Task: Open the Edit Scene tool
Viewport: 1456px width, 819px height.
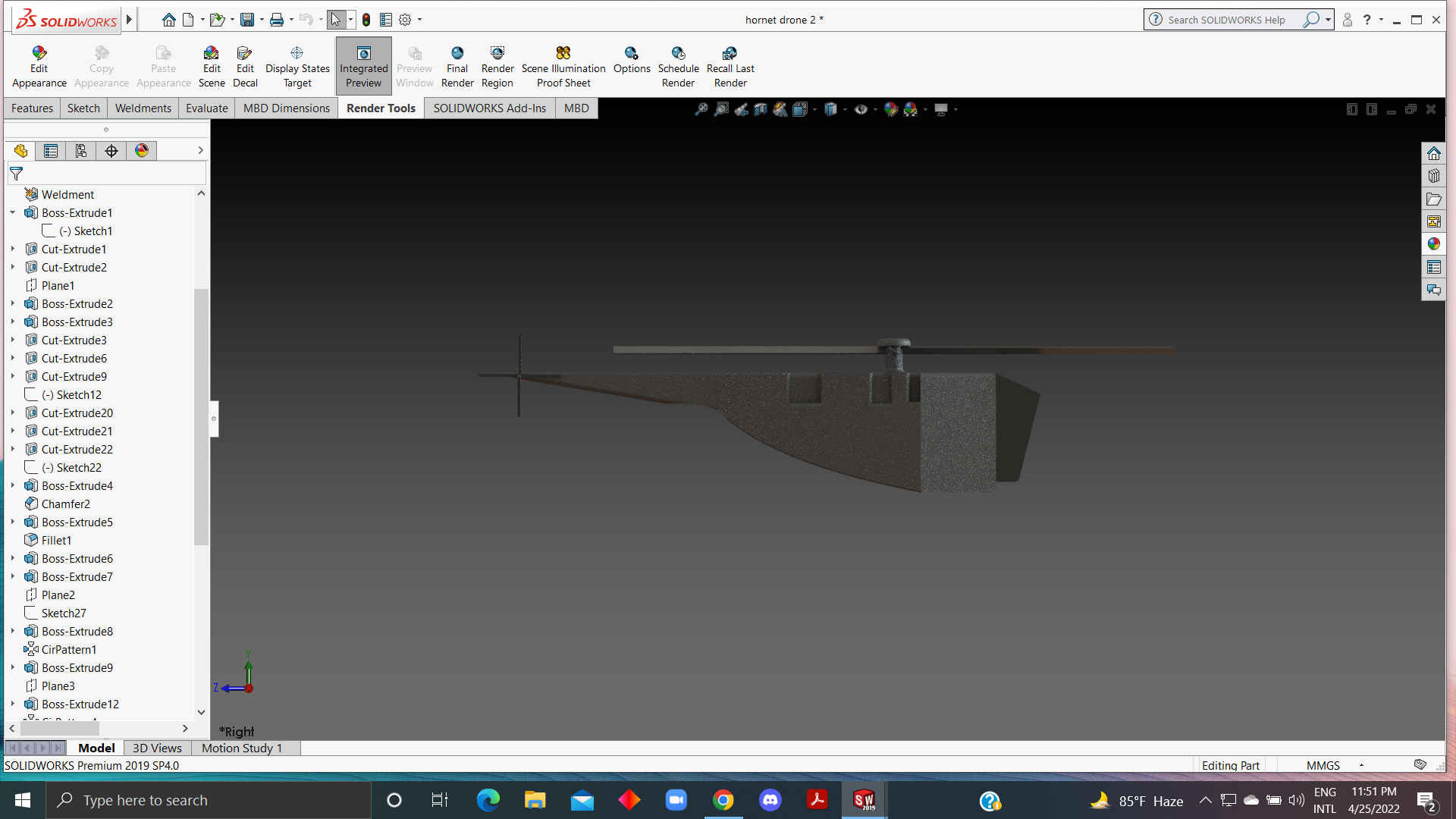Action: coord(212,53)
